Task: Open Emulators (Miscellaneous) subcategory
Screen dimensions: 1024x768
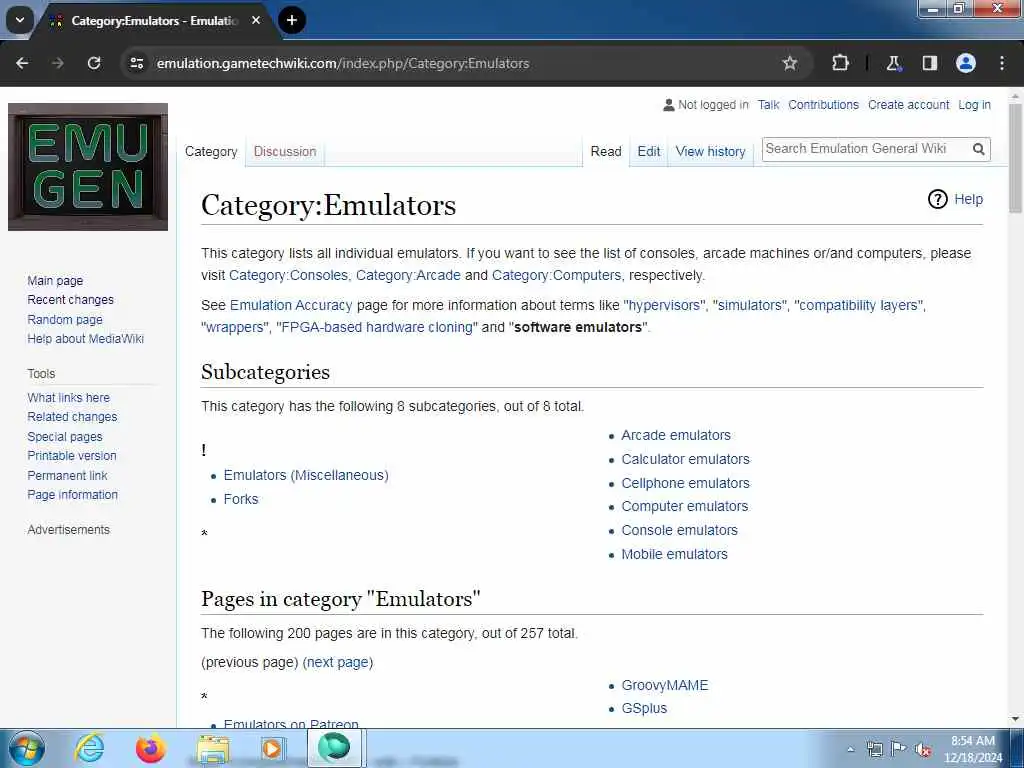Action: coord(306,475)
